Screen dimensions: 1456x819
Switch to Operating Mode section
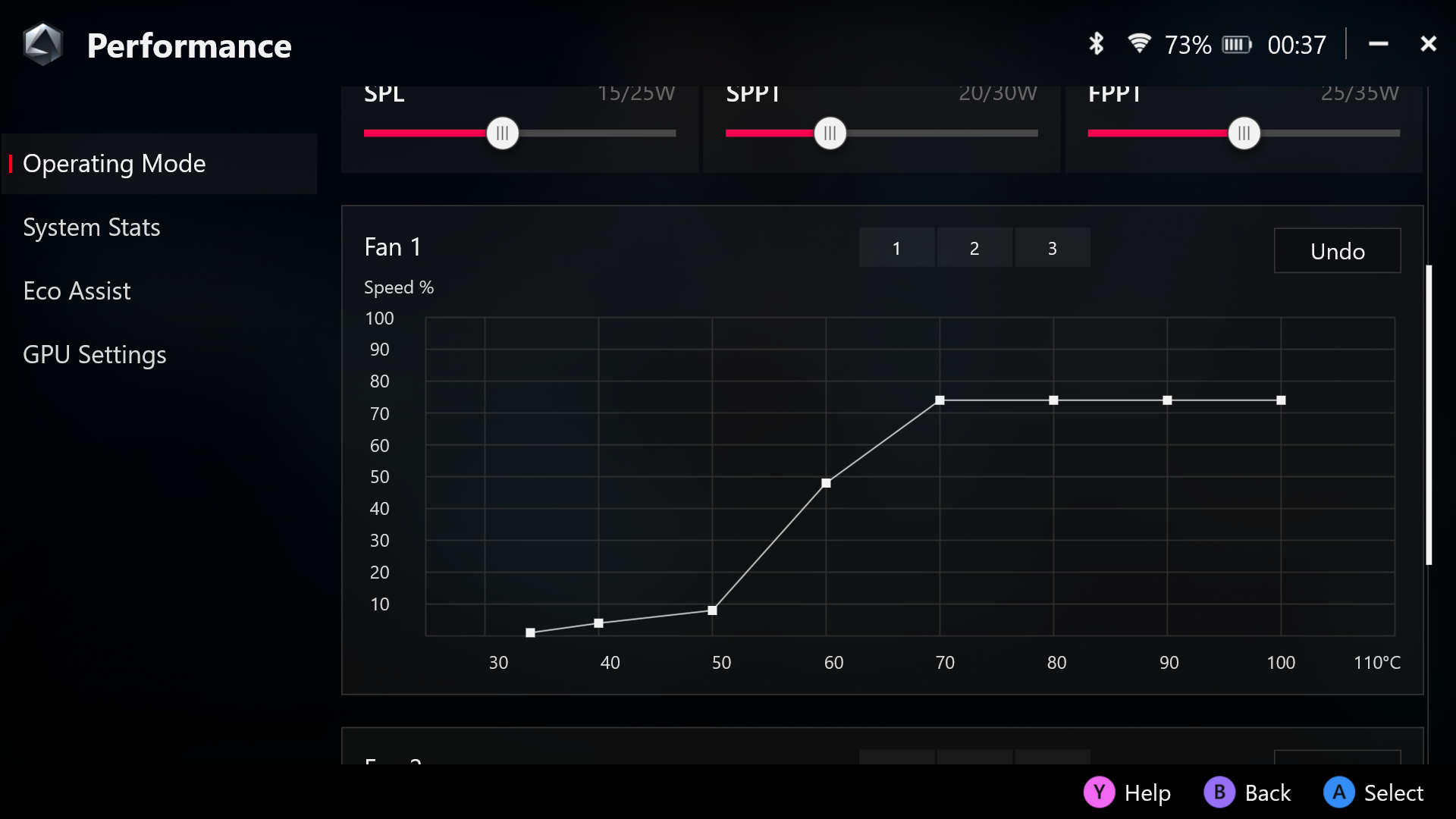click(159, 163)
